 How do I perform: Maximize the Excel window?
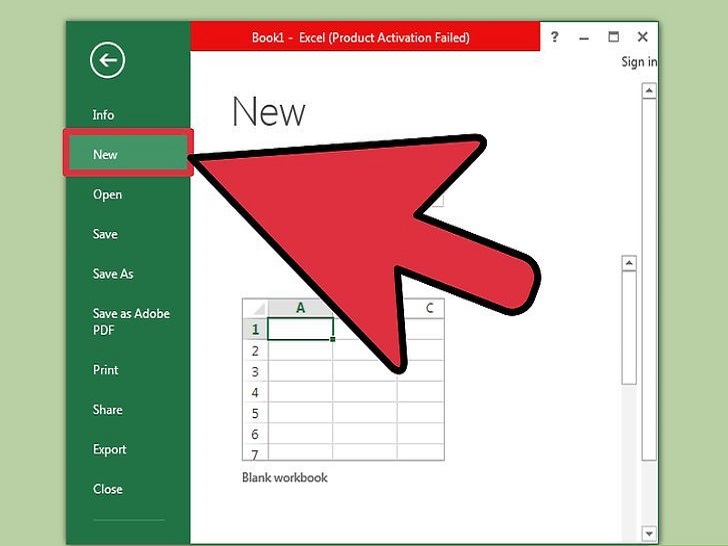(614, 37)
